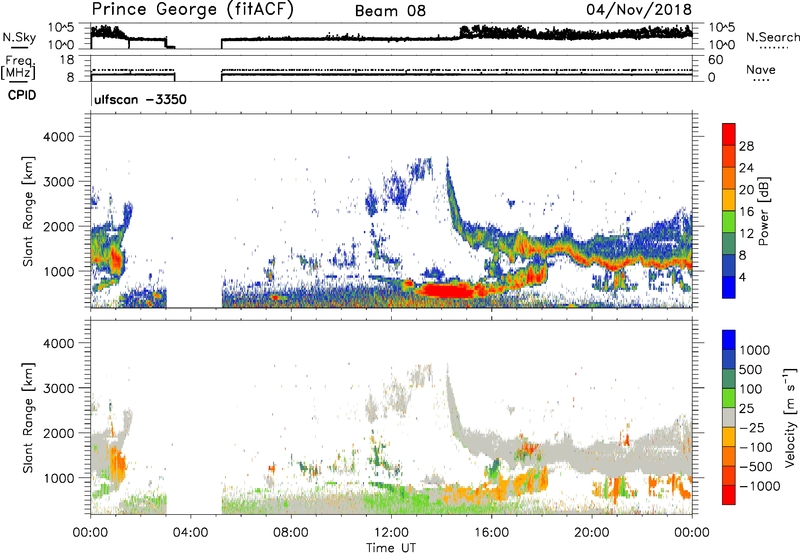Select the 'Freq. [MHz]' axis label

click(18, 68)
